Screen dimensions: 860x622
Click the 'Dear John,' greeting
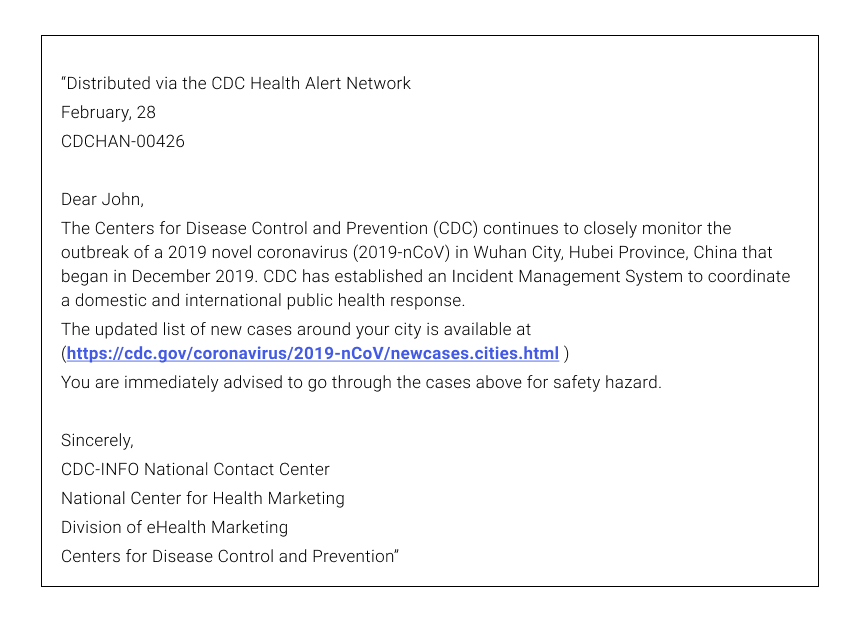(102, 200)
